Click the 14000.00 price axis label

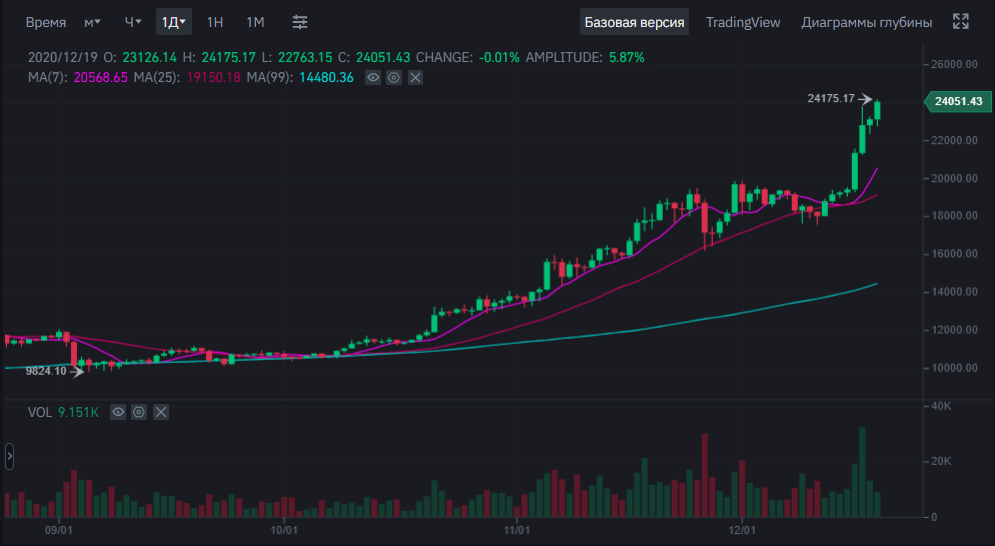click(954, 292)
